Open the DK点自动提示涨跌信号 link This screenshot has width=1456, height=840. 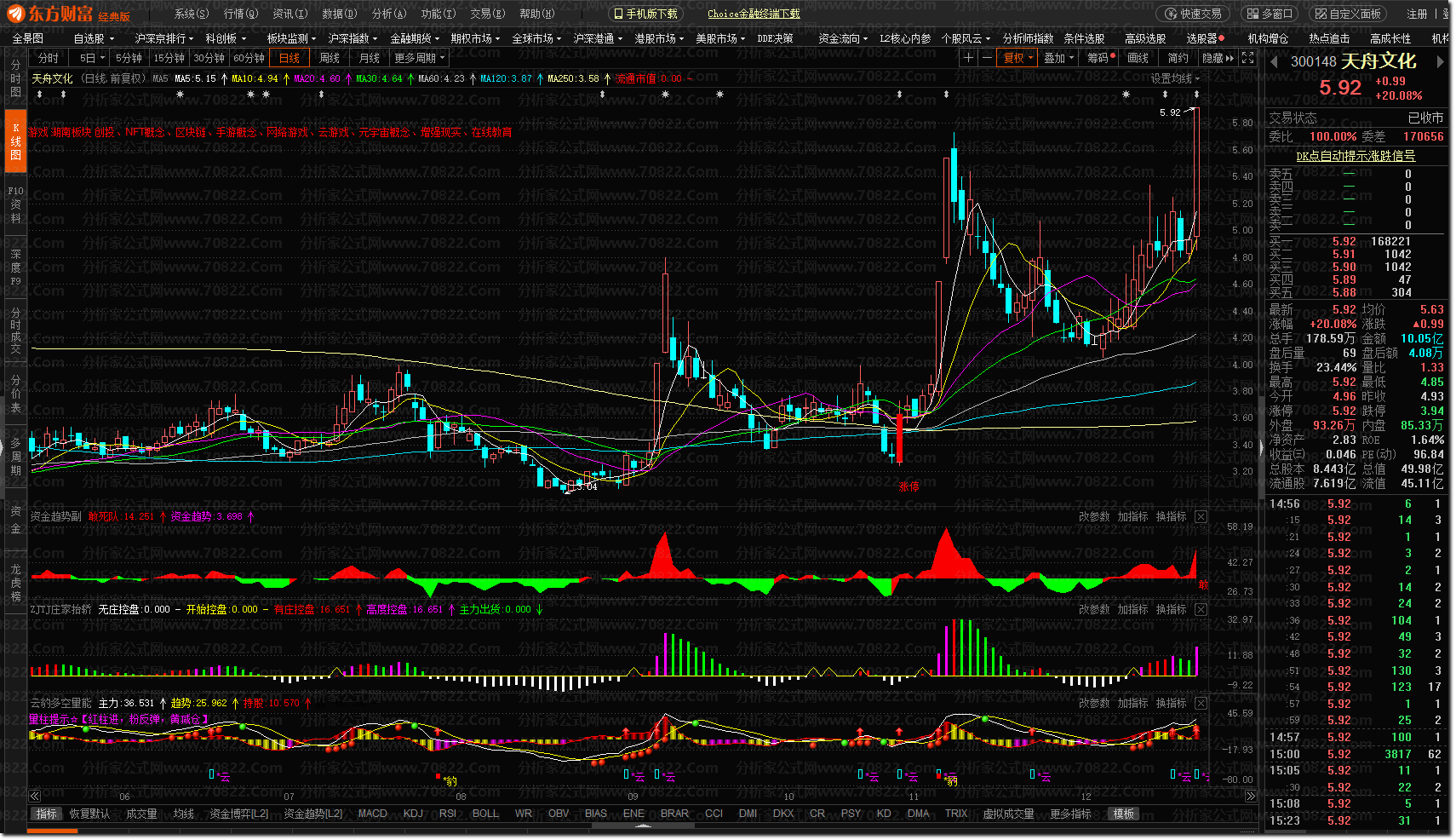tap(1356, 156)
